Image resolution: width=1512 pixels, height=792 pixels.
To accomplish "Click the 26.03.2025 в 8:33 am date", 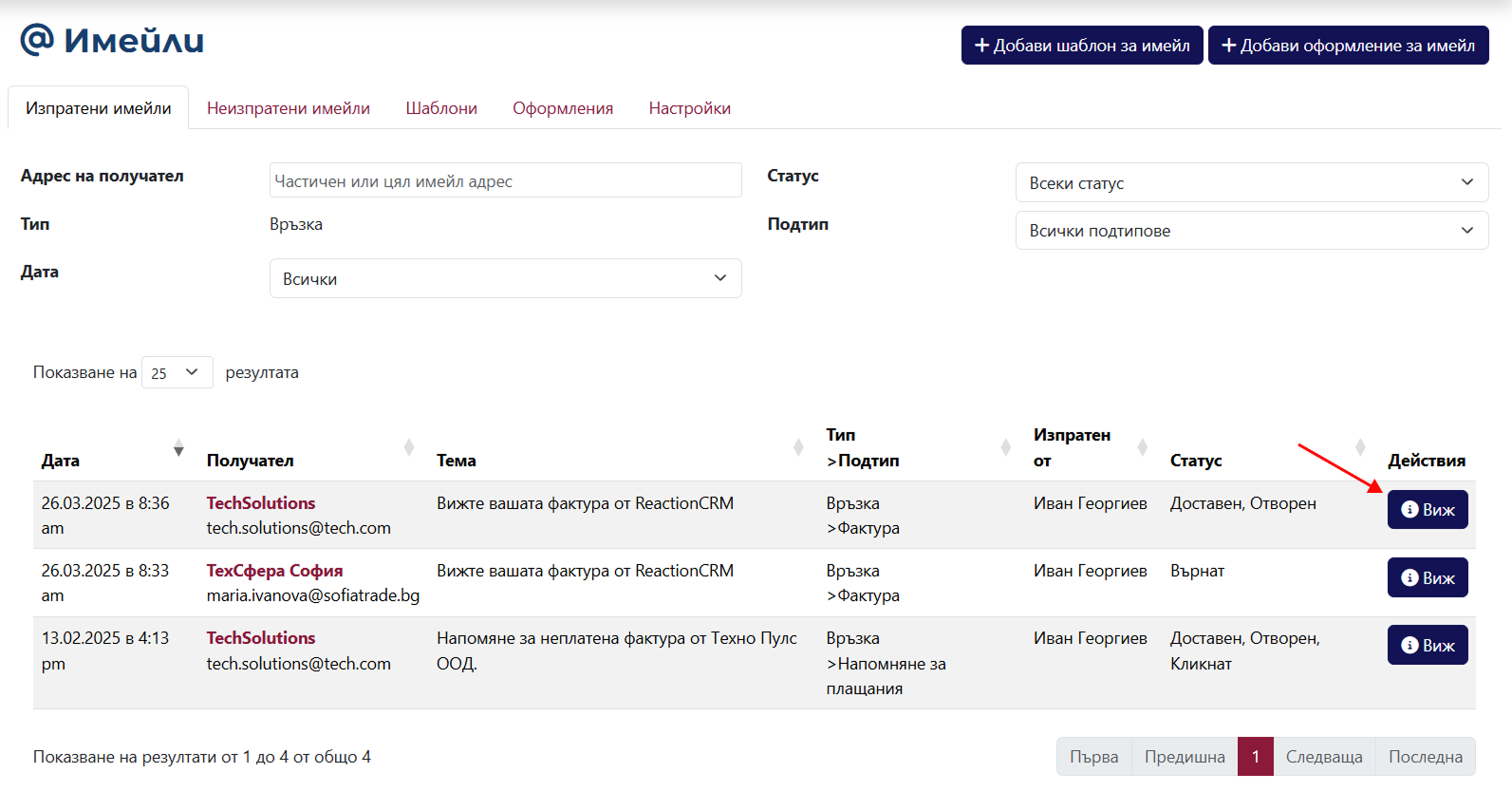I will 105,583.
